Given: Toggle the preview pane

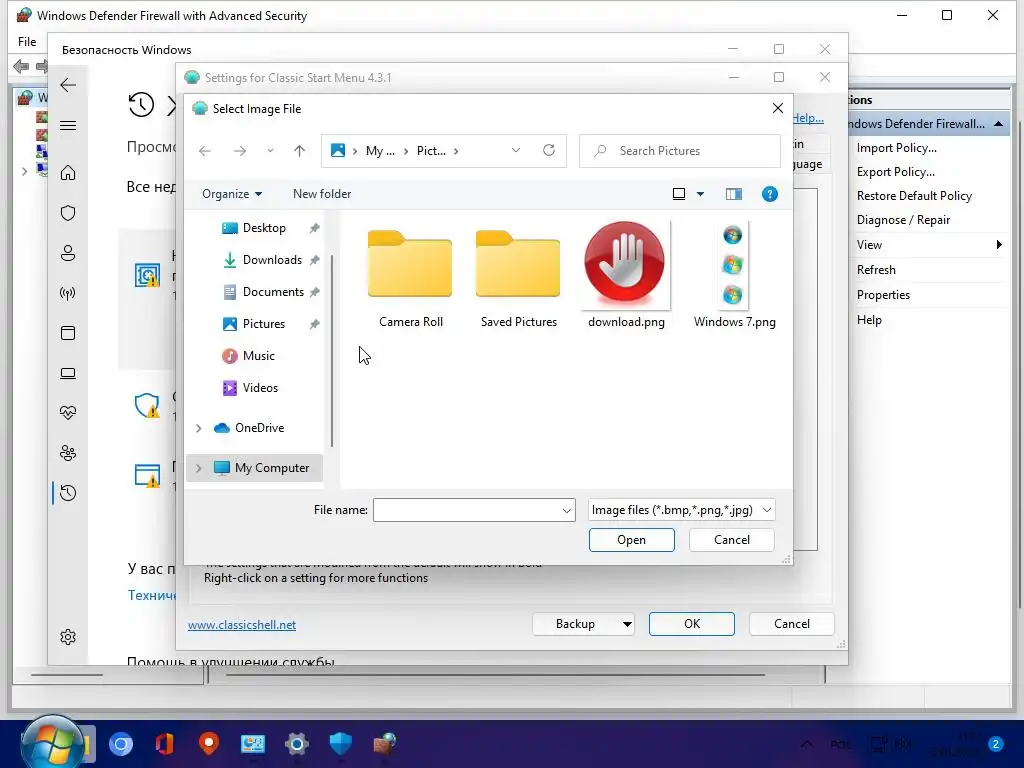Looking at the screenshot, I should [733, 194].
